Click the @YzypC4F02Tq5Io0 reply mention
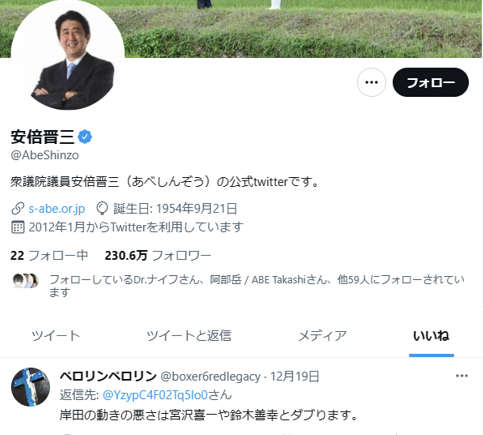 (x=155, y=395)
